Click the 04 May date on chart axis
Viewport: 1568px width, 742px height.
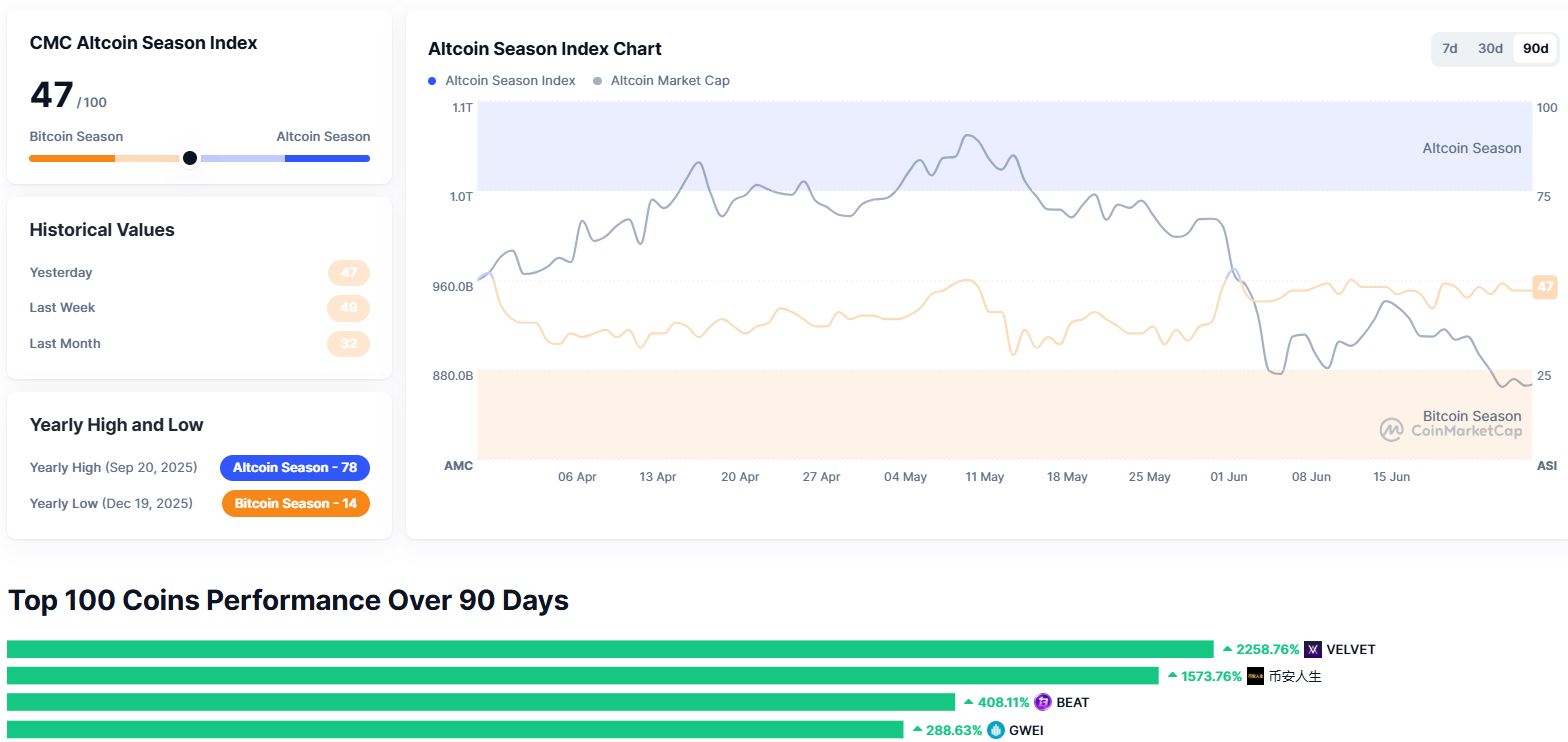tap(905, 477)
